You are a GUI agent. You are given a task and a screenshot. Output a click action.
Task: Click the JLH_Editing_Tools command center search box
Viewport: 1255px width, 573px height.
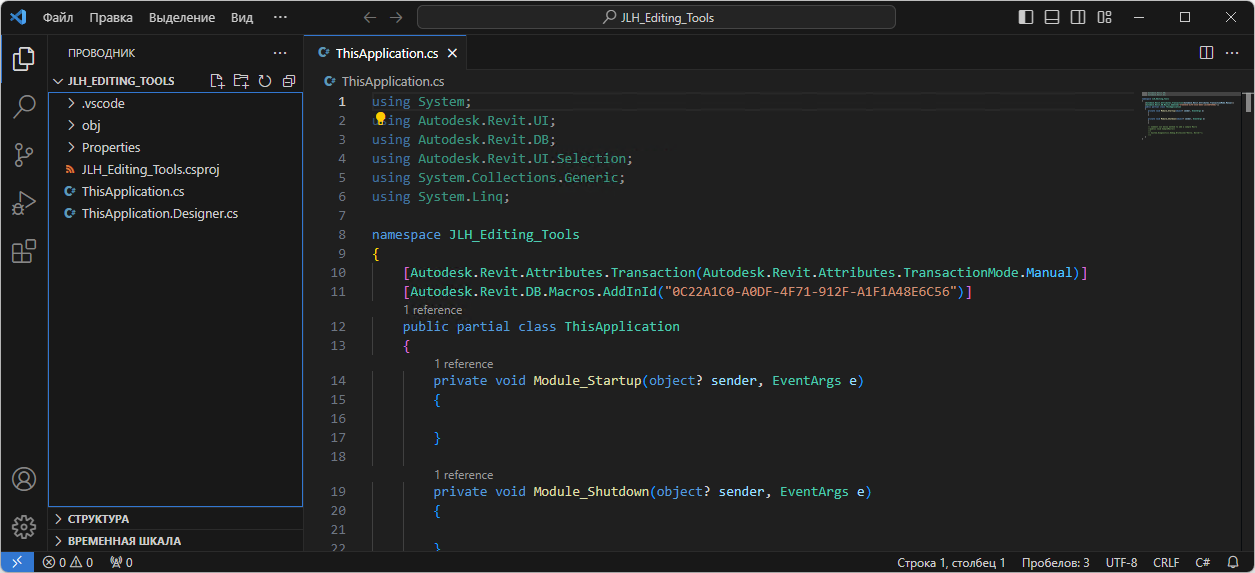(656, 17)
